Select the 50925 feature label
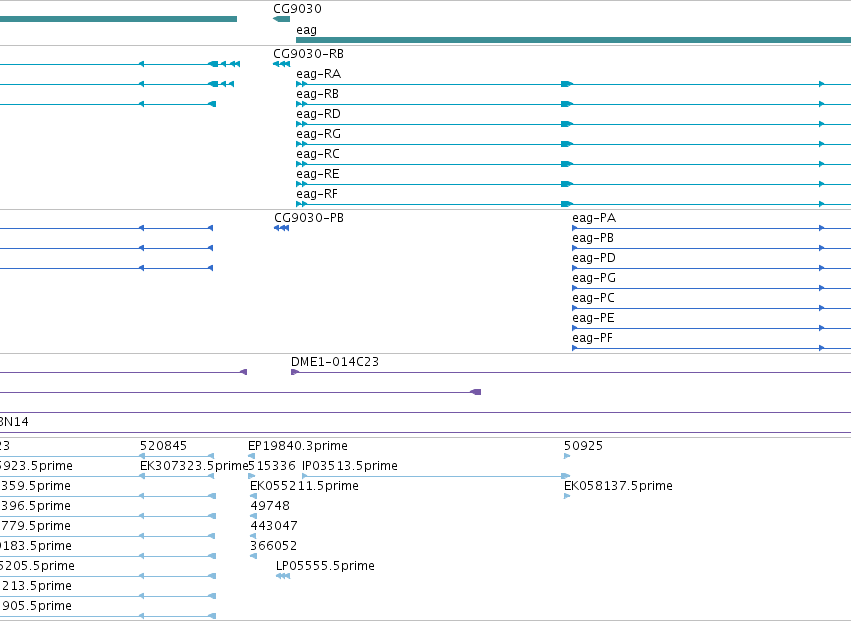 (583, 446)
